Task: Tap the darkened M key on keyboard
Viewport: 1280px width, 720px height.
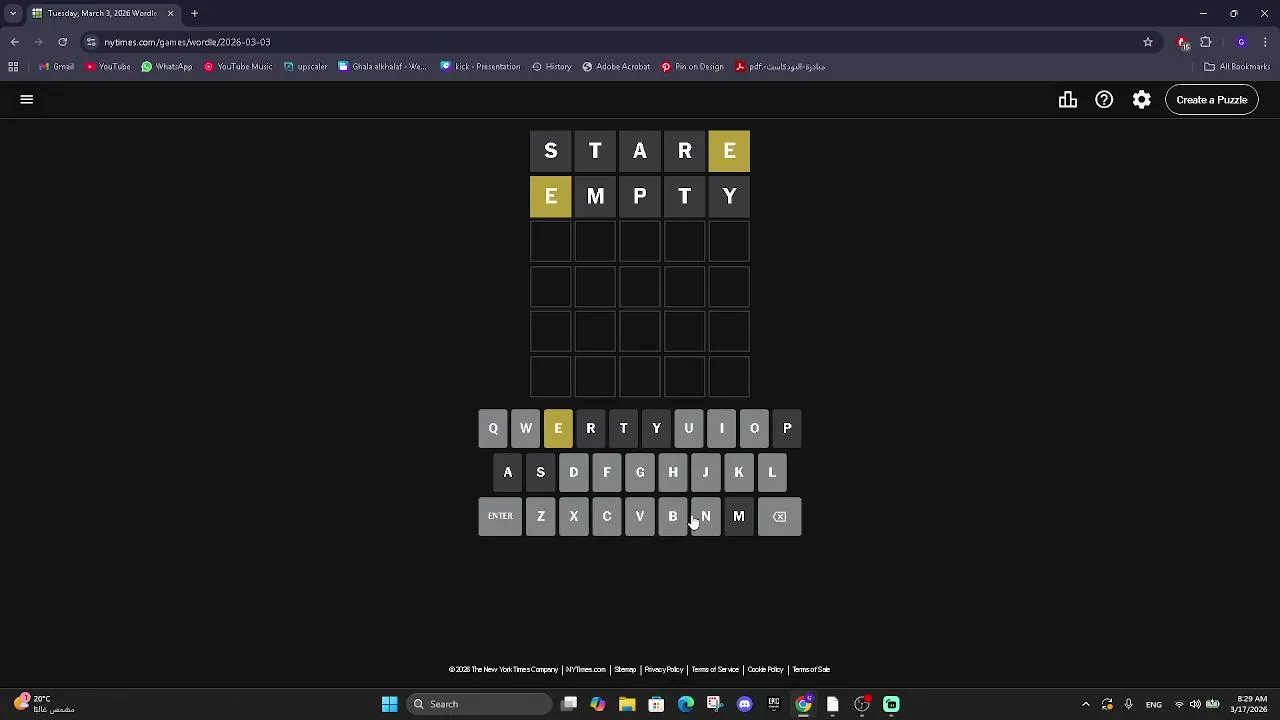Action: pyautogui.click(x=739, y=517)
